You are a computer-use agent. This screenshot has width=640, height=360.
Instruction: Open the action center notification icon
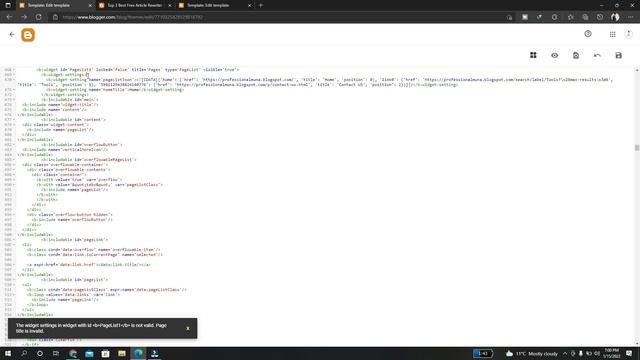click(x=629, y=353)
